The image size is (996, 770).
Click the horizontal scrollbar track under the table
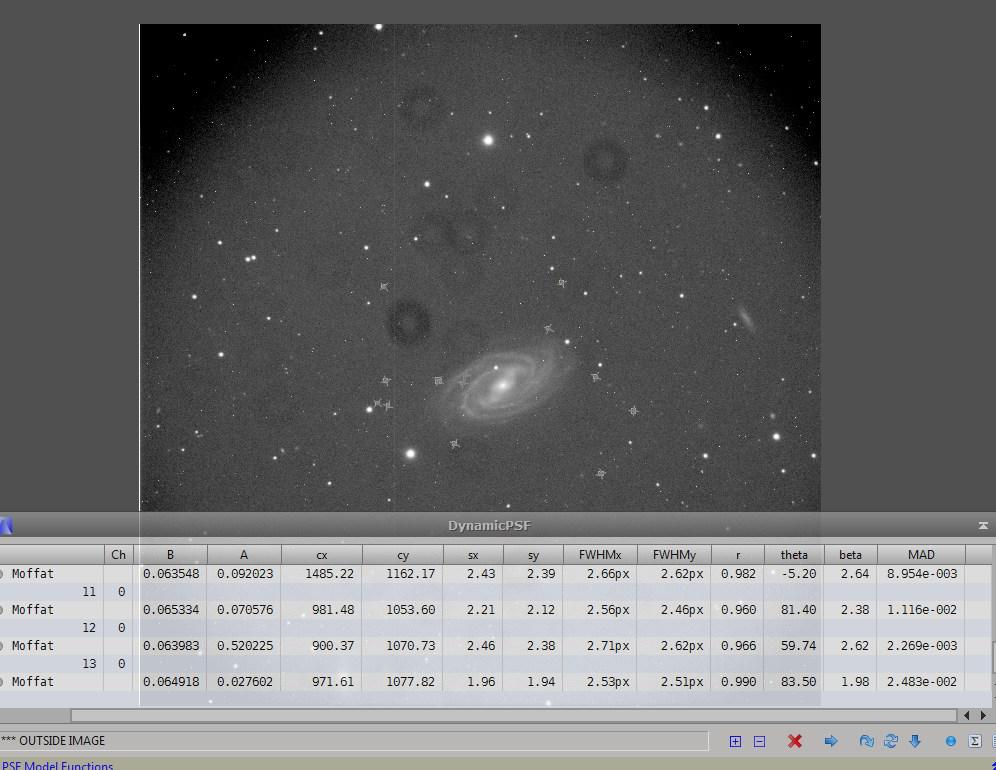[513, 715]
